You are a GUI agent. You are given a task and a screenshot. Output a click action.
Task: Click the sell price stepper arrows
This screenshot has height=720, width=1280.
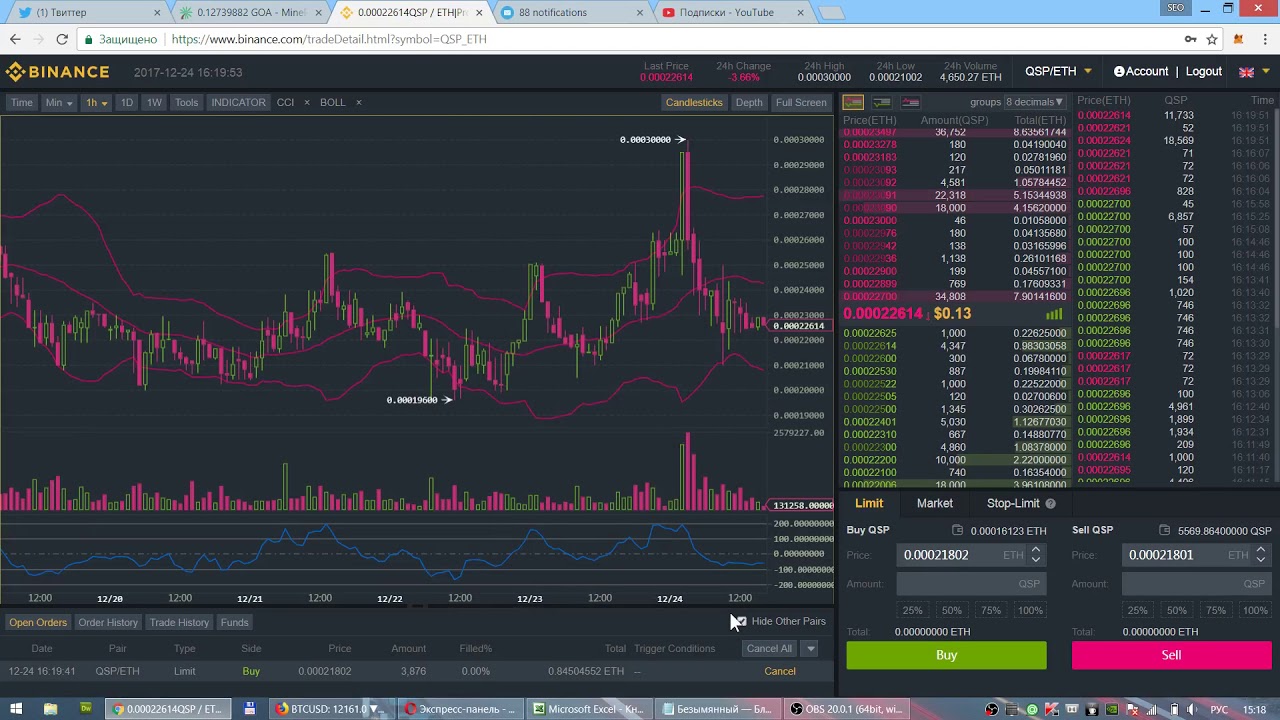[1261, 554]
